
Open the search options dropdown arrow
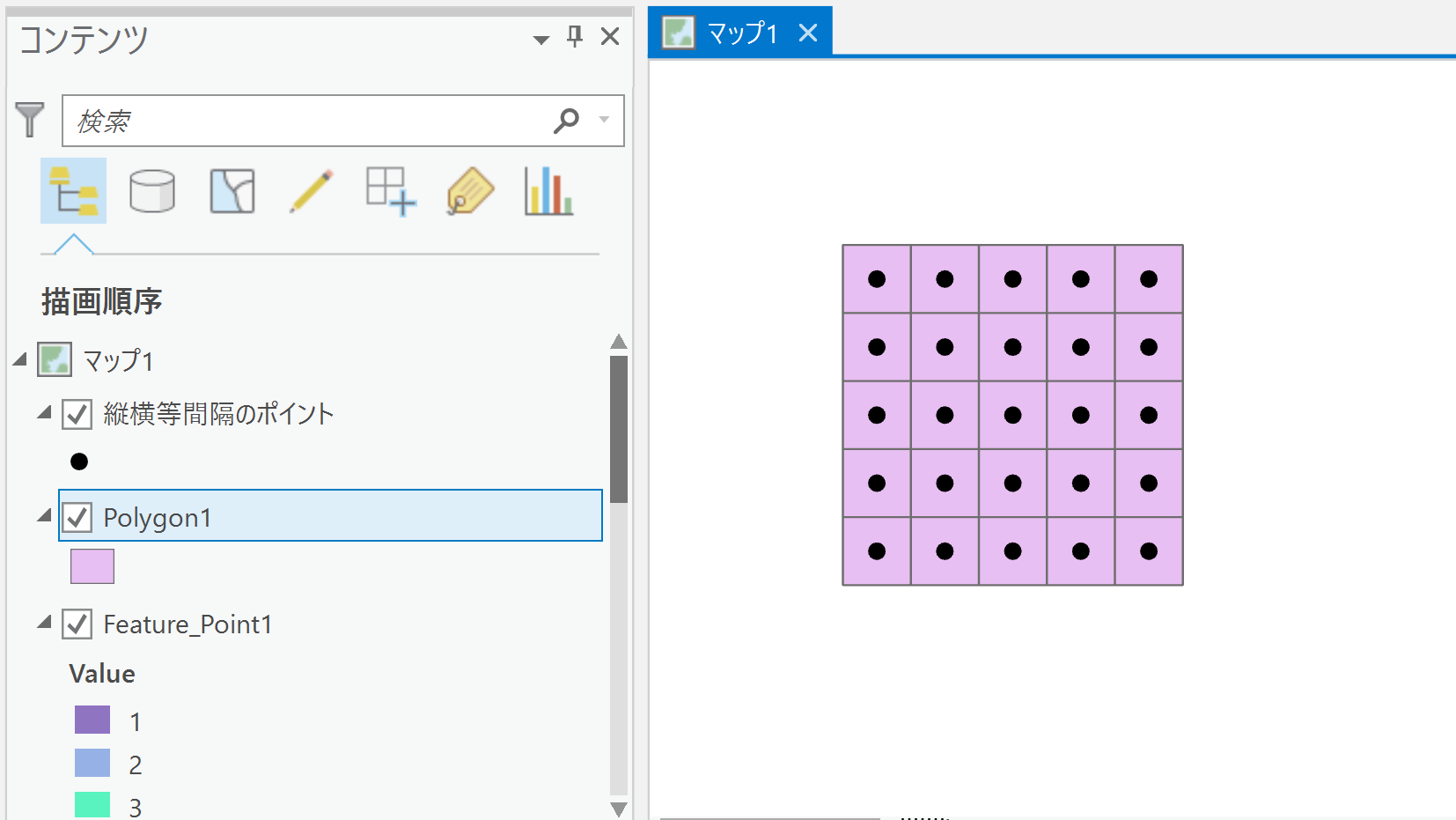click(604, 120)
